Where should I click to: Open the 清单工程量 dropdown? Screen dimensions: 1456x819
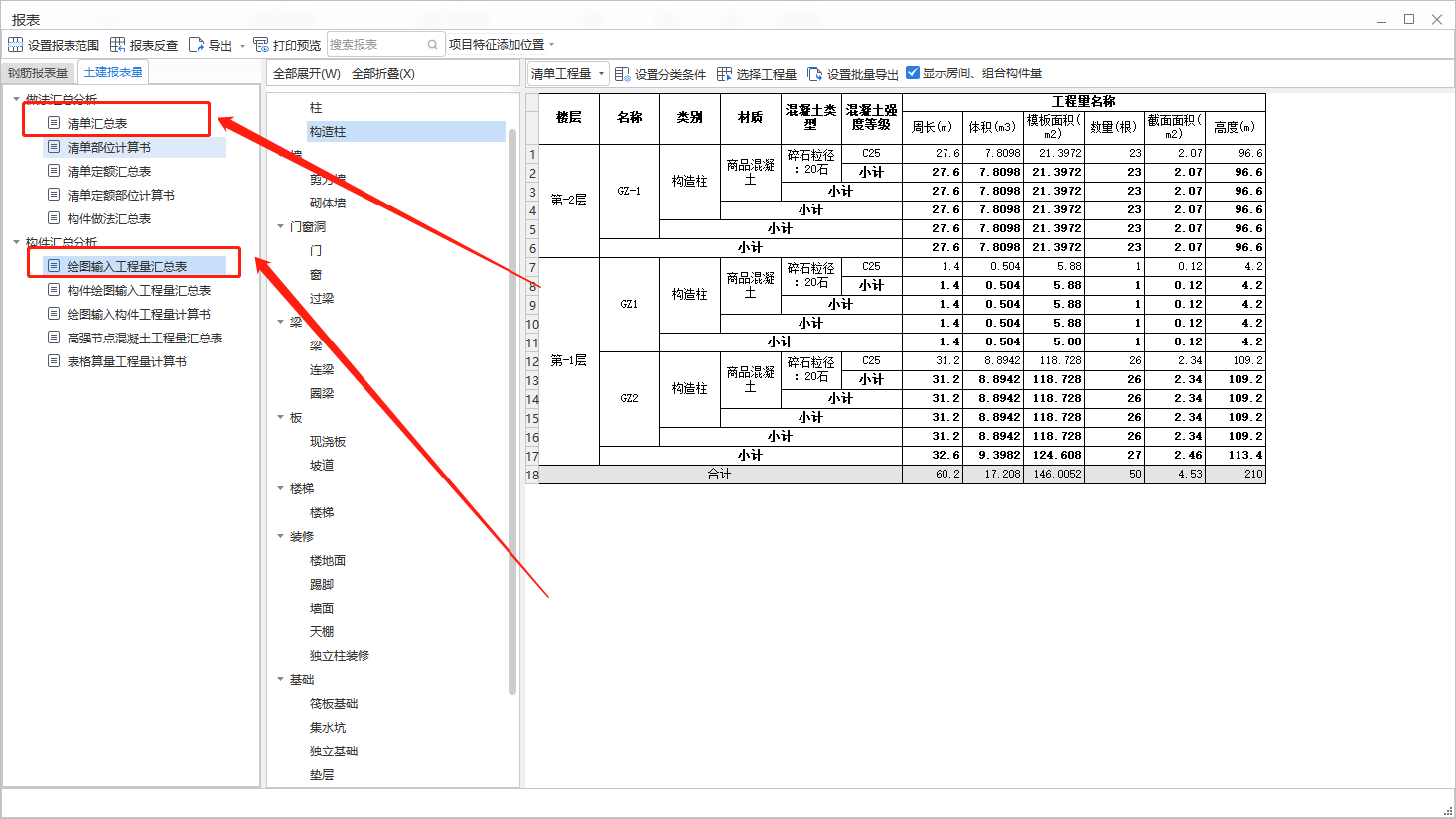click(x=567, y=74)
